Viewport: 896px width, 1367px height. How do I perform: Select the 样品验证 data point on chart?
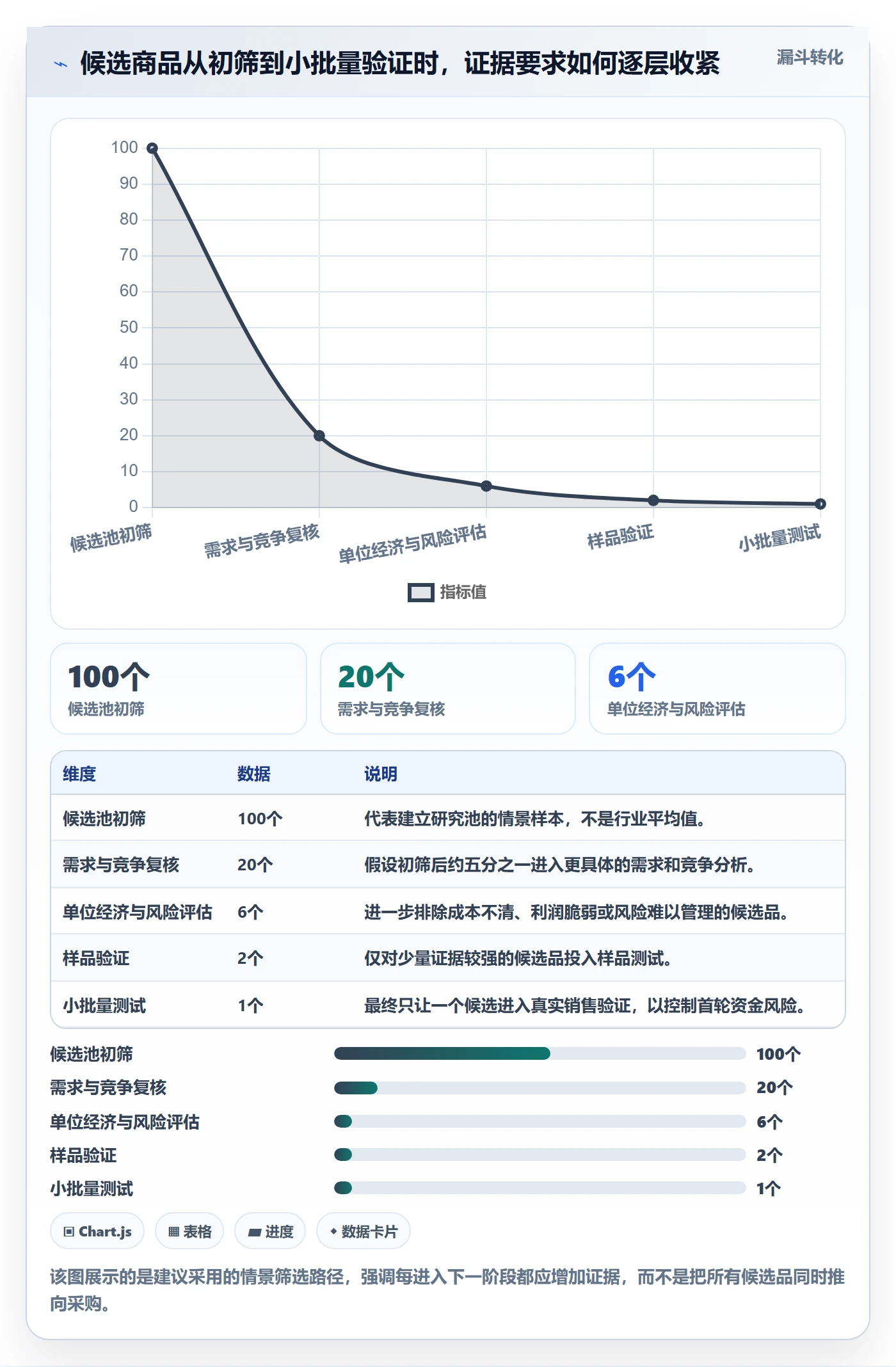[x=653, y=500]
